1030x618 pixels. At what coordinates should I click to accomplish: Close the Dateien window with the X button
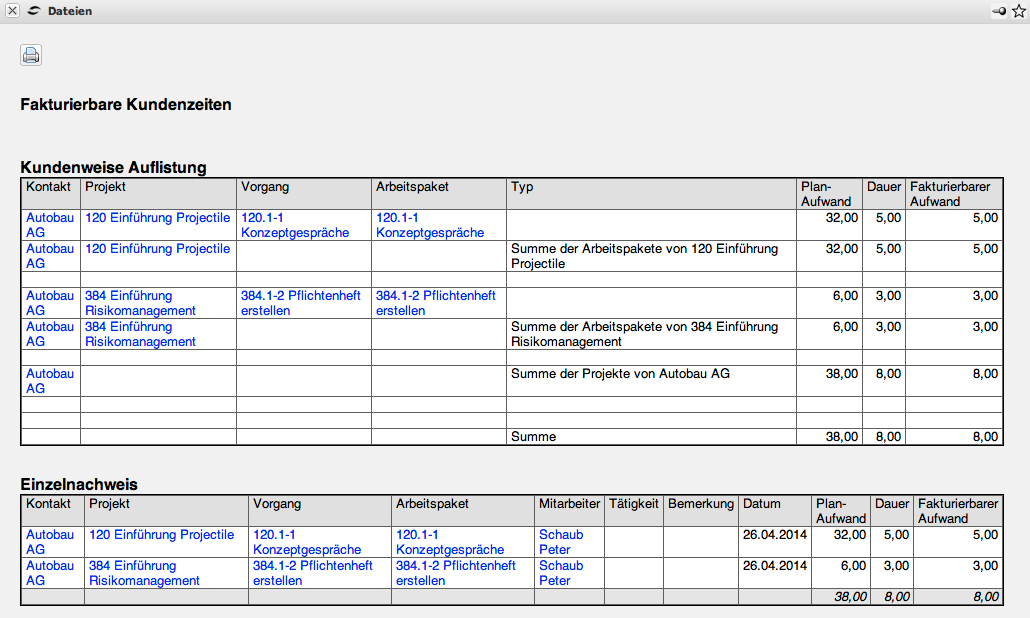click(x=12, y=10)
